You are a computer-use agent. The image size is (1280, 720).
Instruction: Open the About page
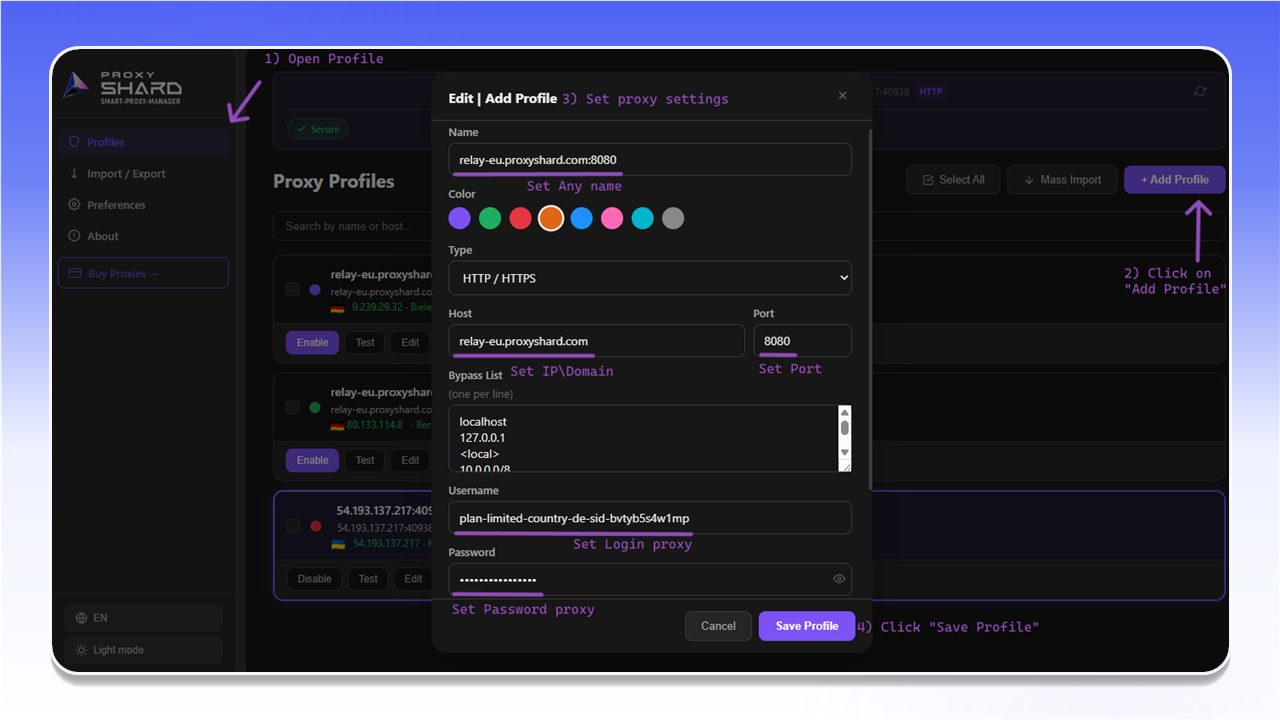143,236
